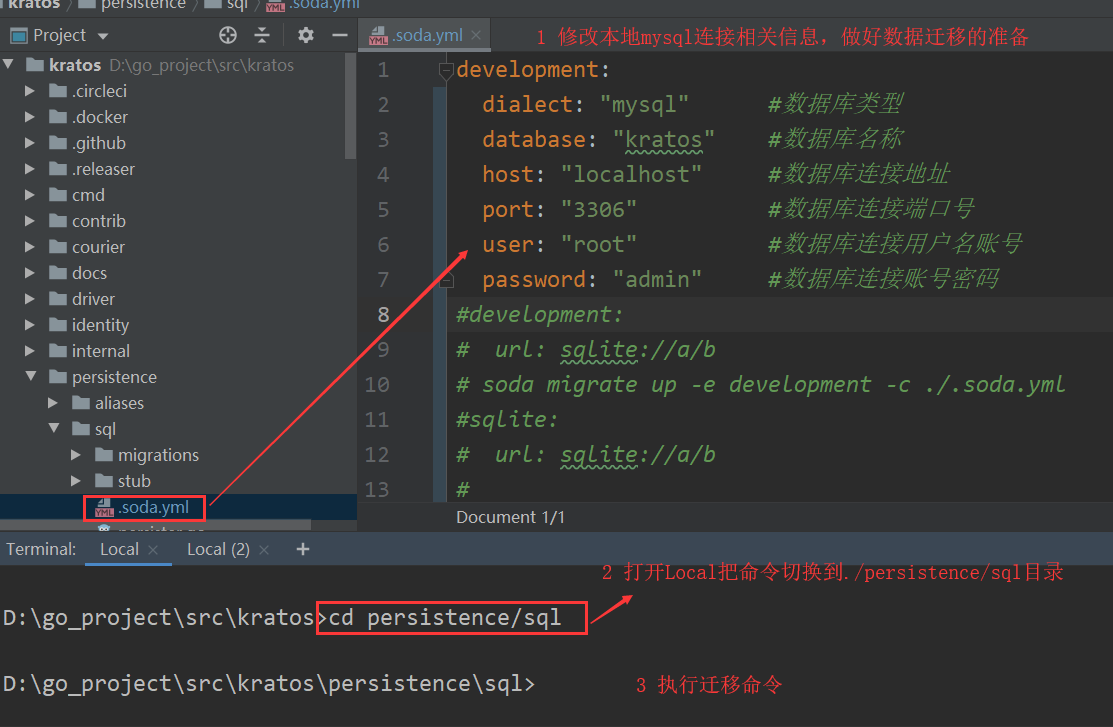1113x727 pixels.
Task: Select the internal folder in tree
Action: pyautogui.click(x=100, y=351)
